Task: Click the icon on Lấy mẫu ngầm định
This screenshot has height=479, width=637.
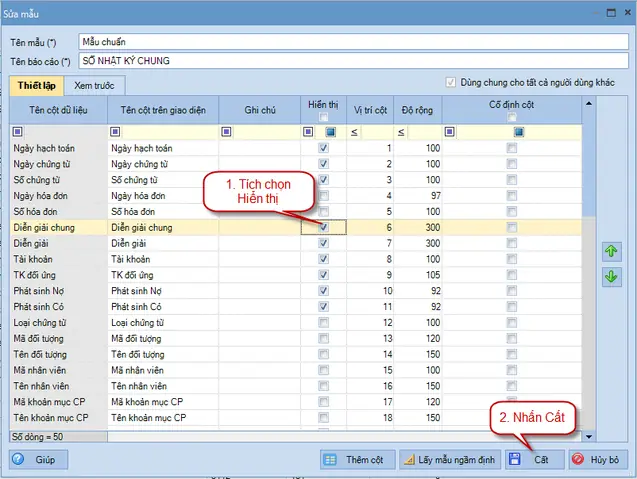Action: click(409, 459)
